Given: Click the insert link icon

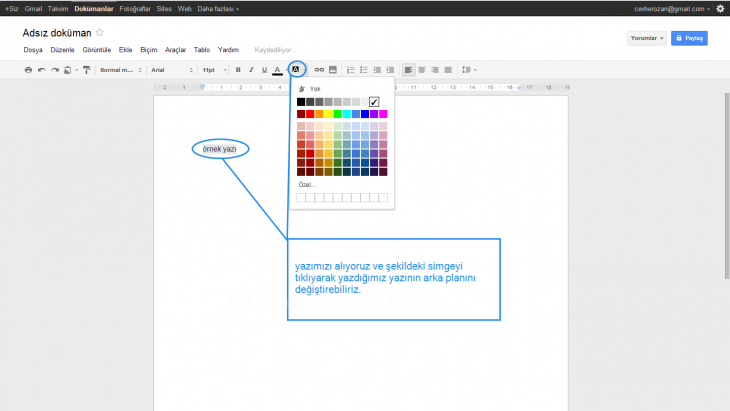Looking at the screenshot, I should [x=320, y=70].
